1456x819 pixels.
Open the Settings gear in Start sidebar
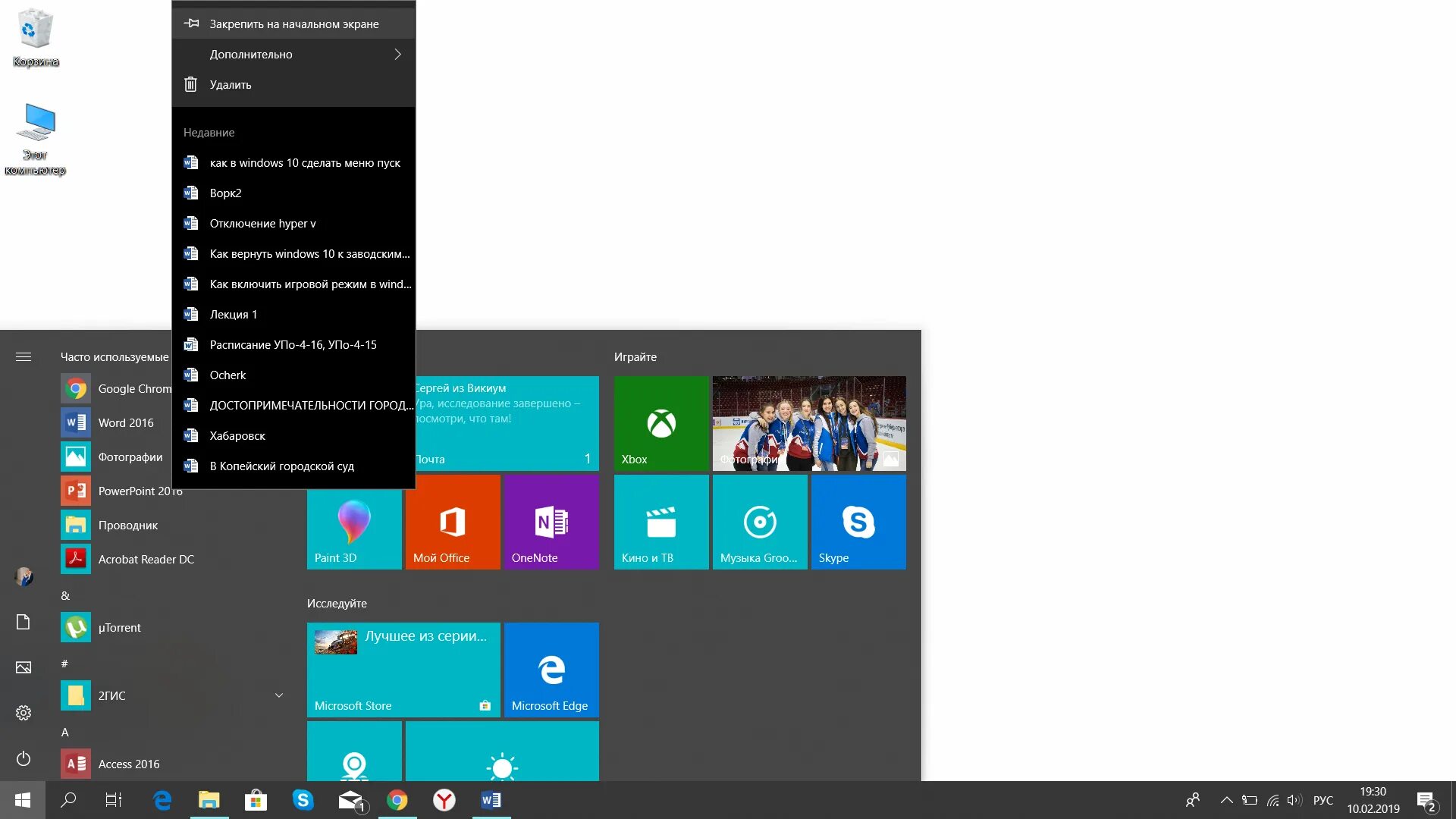[24, 713]
